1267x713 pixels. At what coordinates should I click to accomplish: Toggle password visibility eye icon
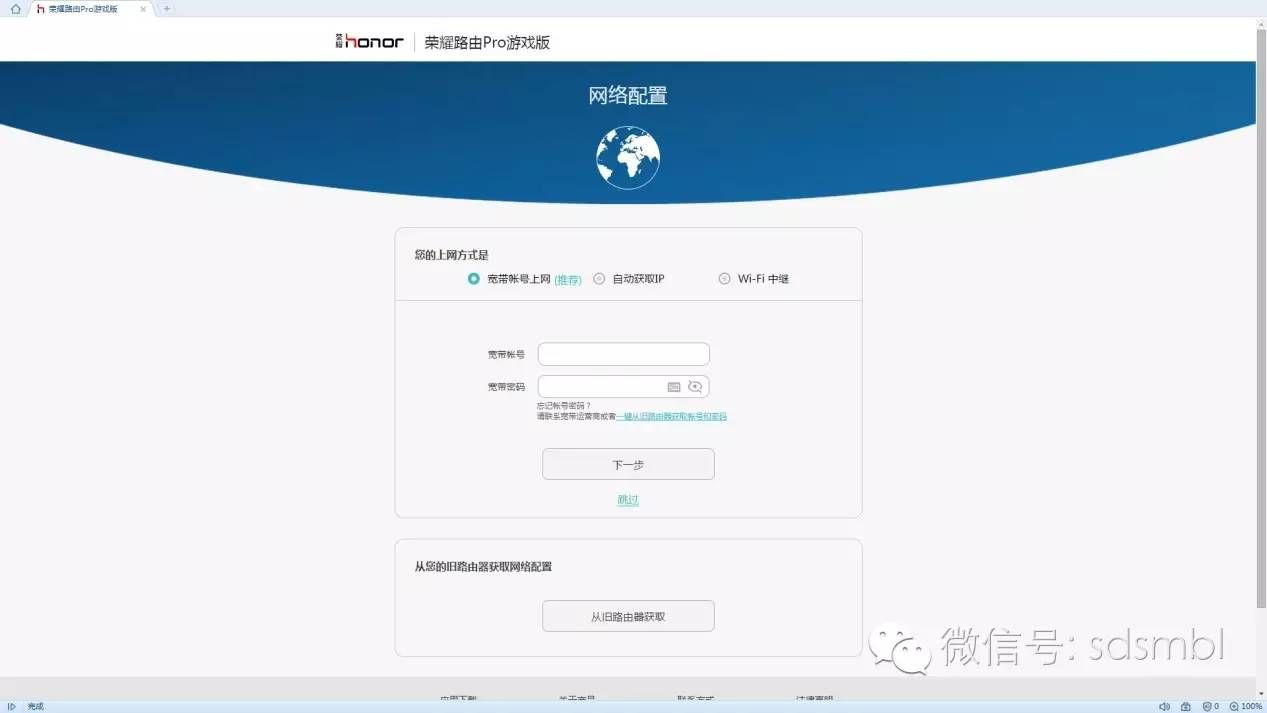[x=695, y=387]
